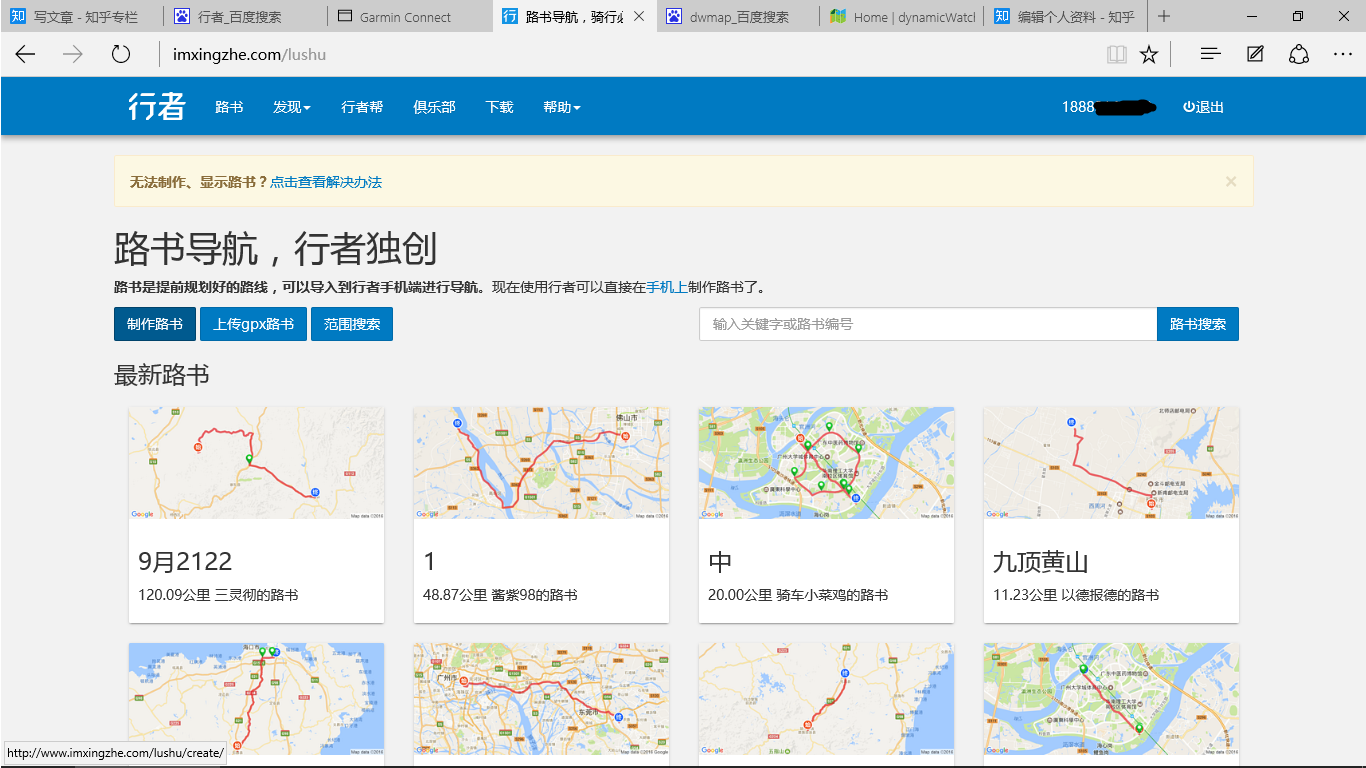
Task: Follow the 手机上 link
Action: tap(667, 287)
